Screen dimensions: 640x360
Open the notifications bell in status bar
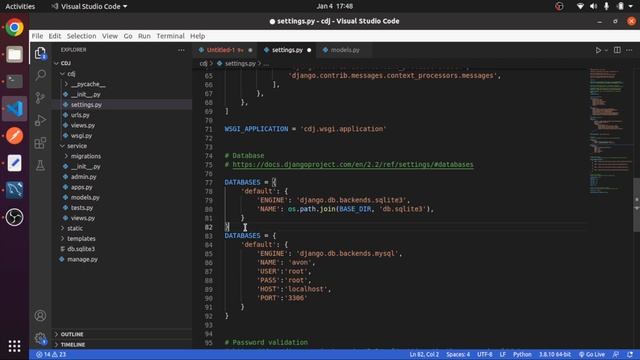pyautogui.click(x=630, y=354)
